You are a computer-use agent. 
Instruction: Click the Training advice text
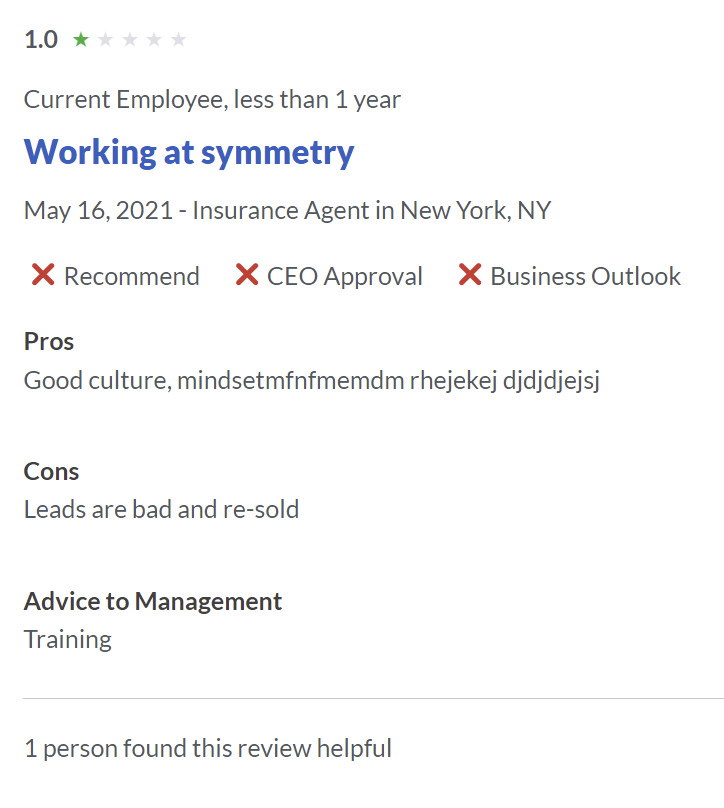coord(68,641)
